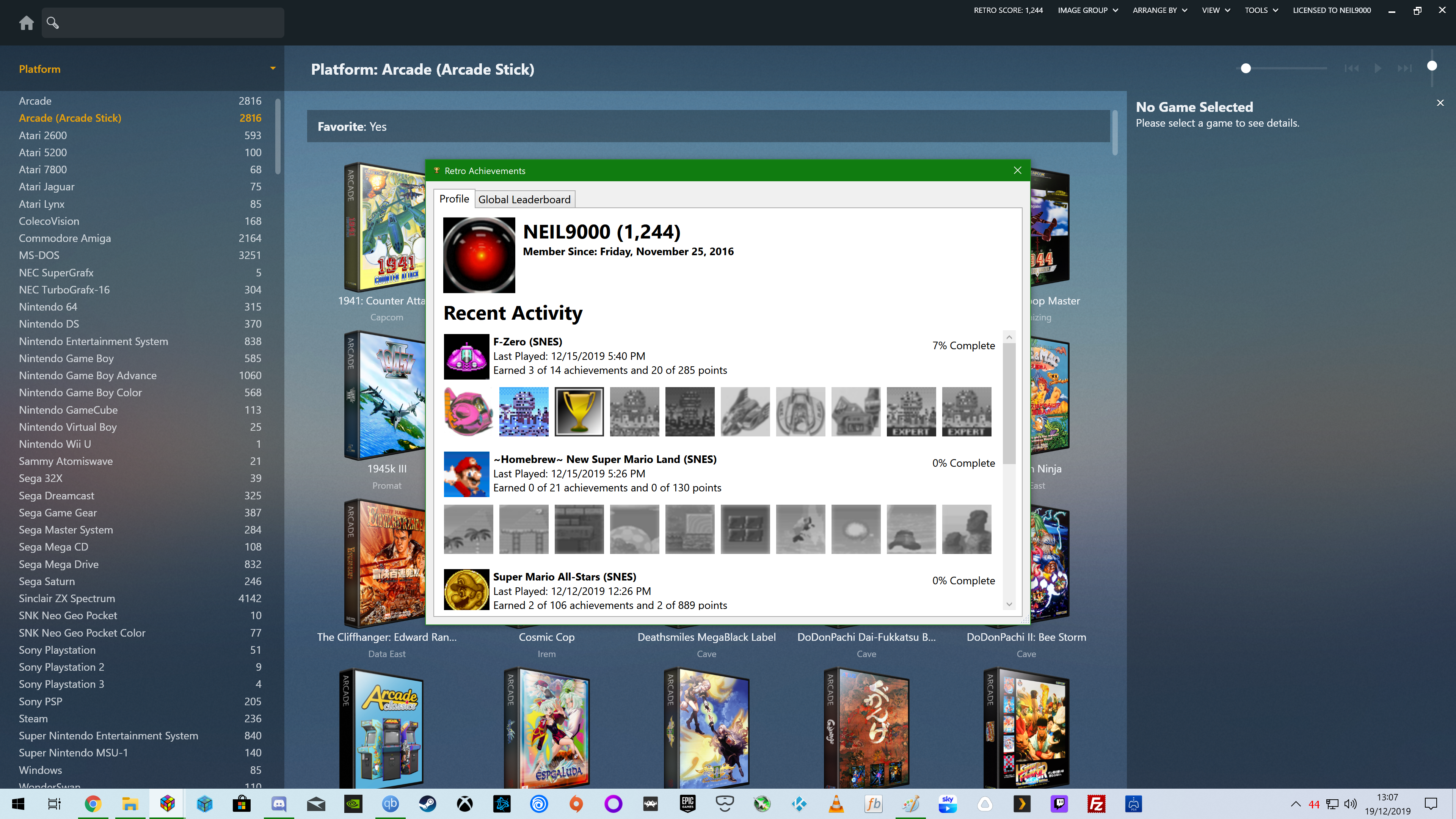Open Twitch from the taskbar

click(1059, 804)
